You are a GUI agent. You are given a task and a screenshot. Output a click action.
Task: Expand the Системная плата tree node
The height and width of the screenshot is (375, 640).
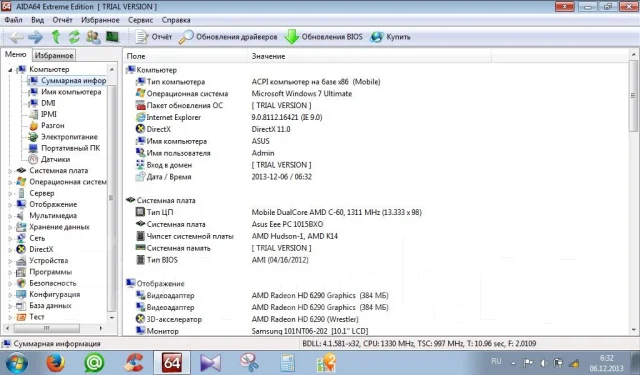coord(10,171)
